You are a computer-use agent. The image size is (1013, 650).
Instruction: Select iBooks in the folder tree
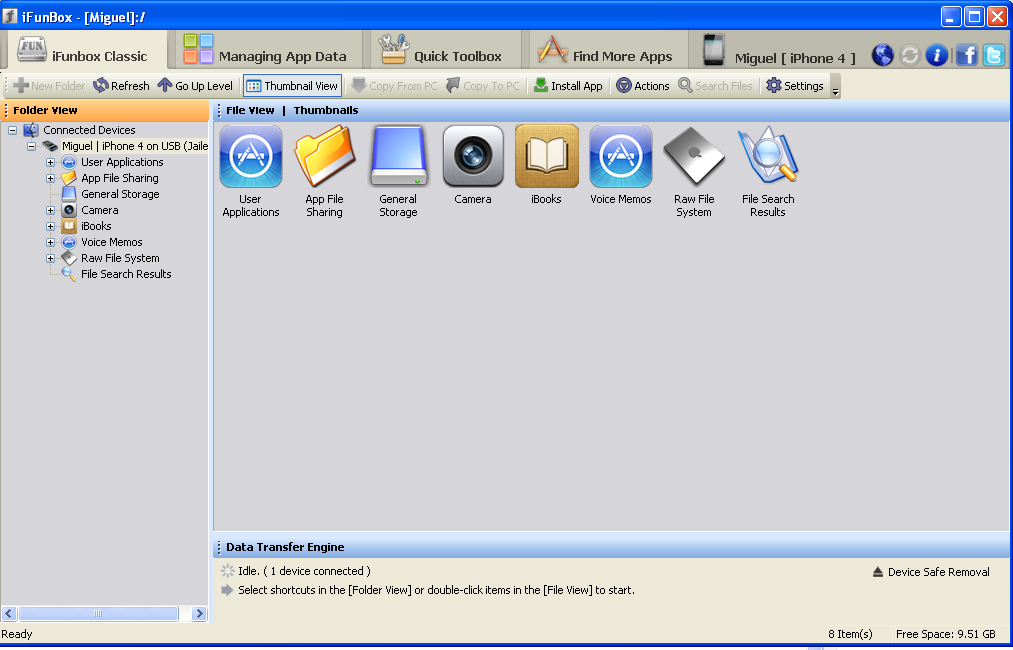tap(96, 227)
